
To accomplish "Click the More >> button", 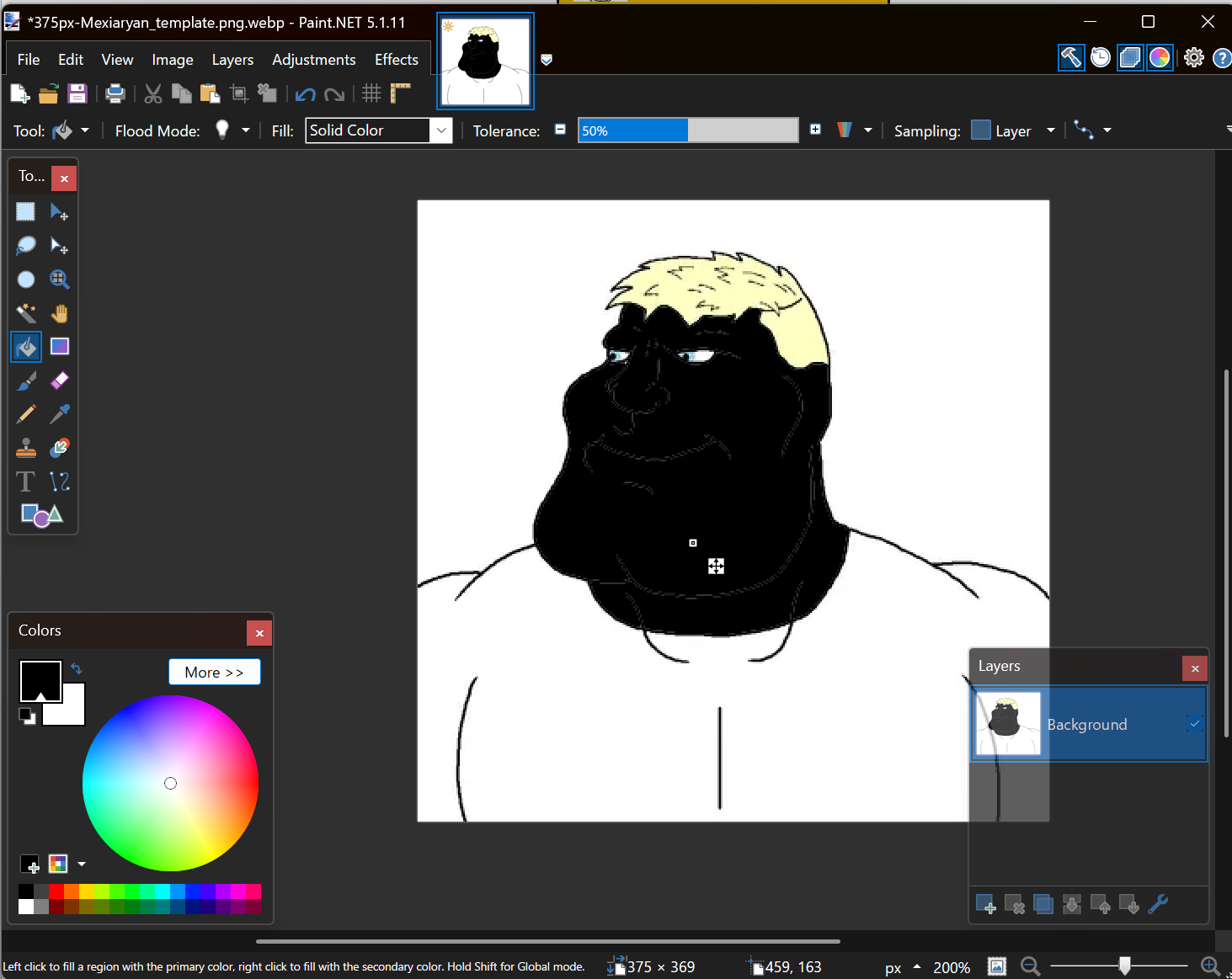I will 214,673.
